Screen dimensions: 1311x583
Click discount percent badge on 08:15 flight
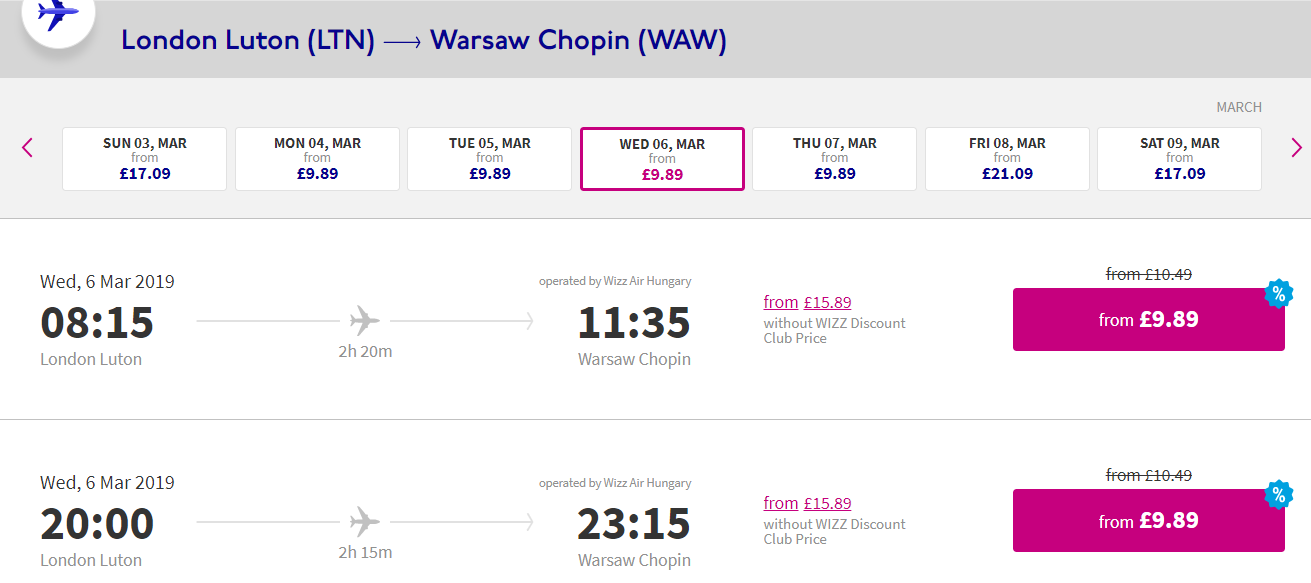click(x=1278, y=294)
